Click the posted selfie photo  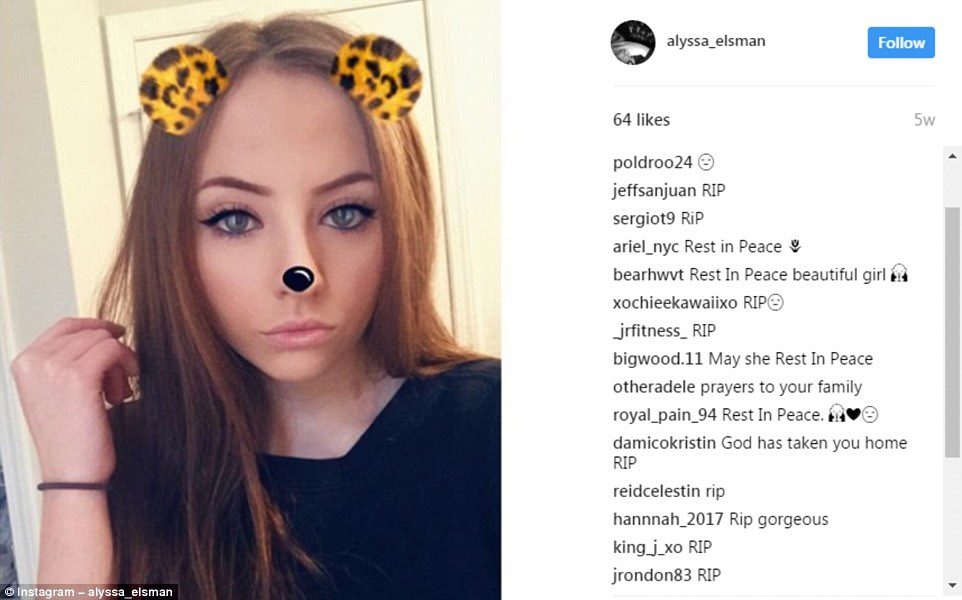tap(250, 300)
